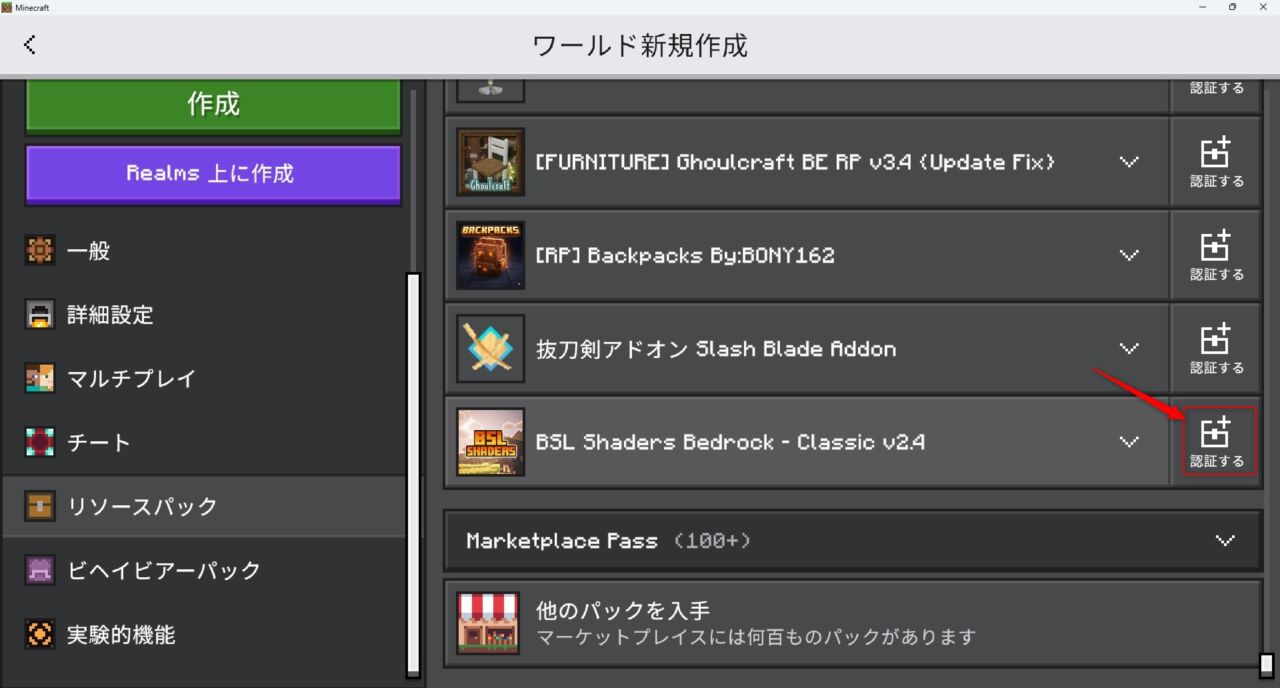Viewport: 1280px width, 688px height.
Task: Open the 実験的機能 tab
Action: tap(205, 634)
